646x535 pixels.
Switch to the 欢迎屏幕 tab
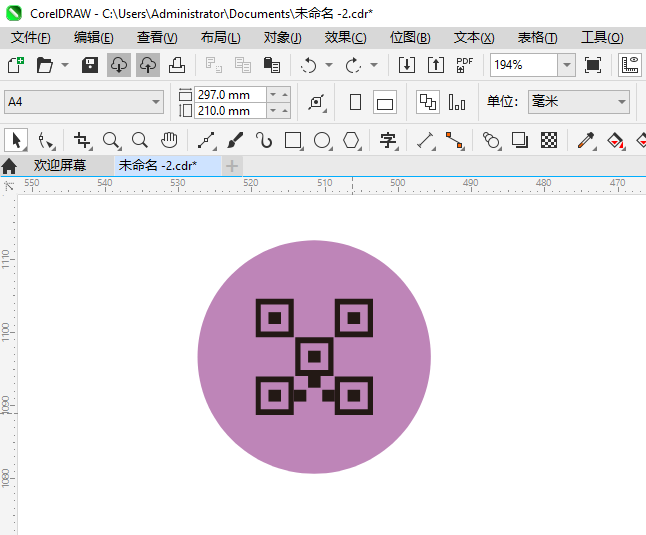click(x=60, y=166)
